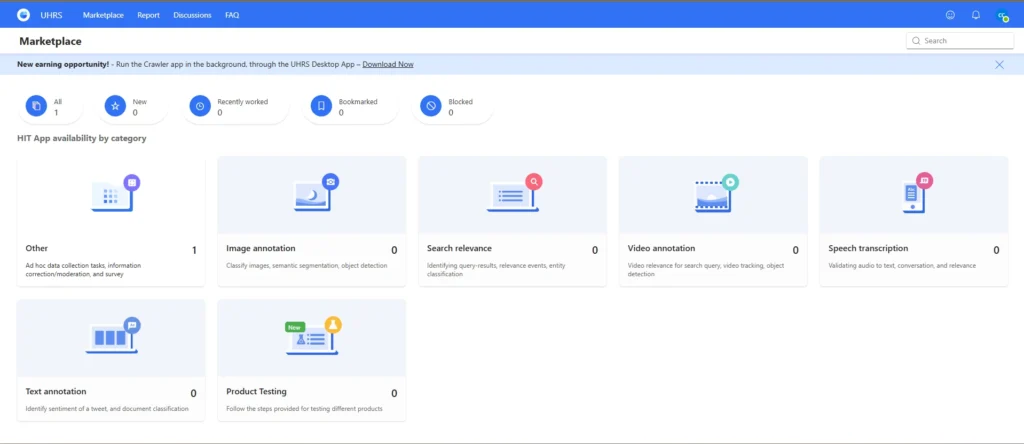Click the Image annotation category illustration

(x=317, y=193)
